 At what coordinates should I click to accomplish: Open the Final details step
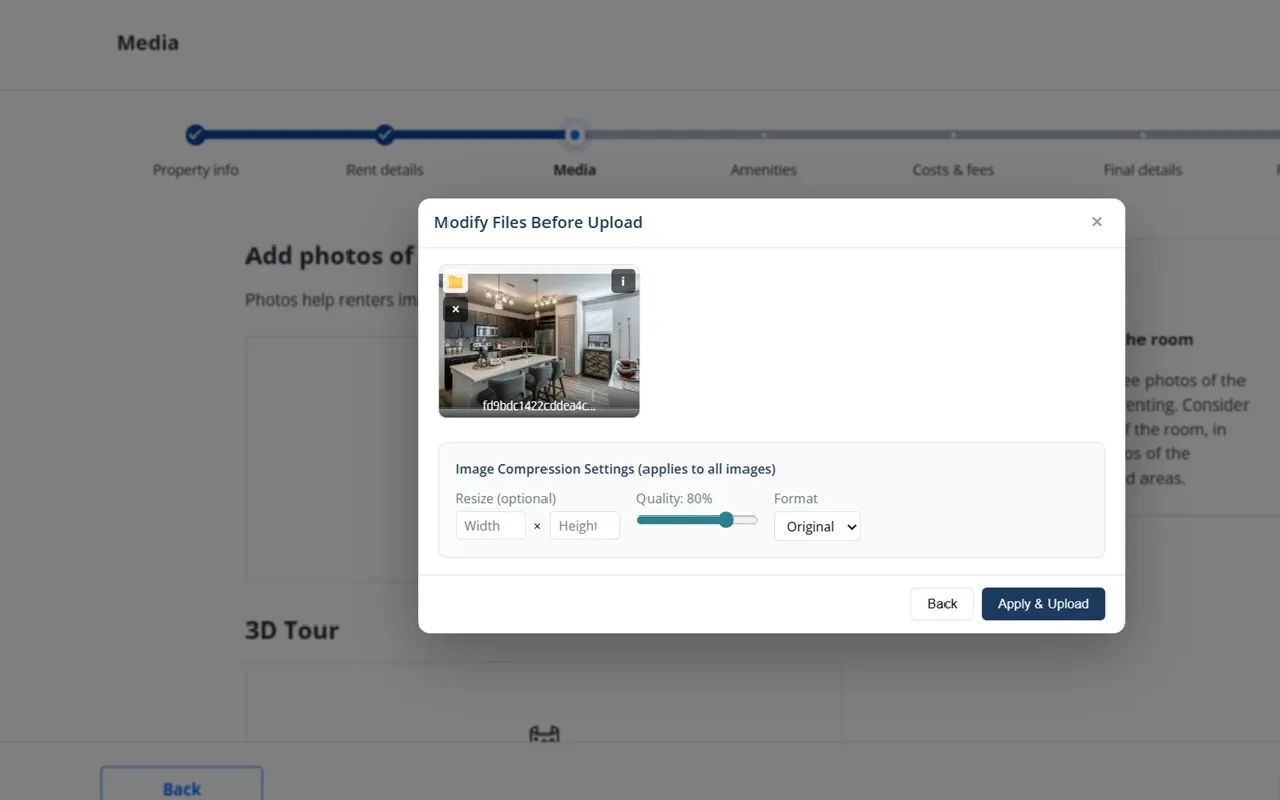coord(1142,170)
